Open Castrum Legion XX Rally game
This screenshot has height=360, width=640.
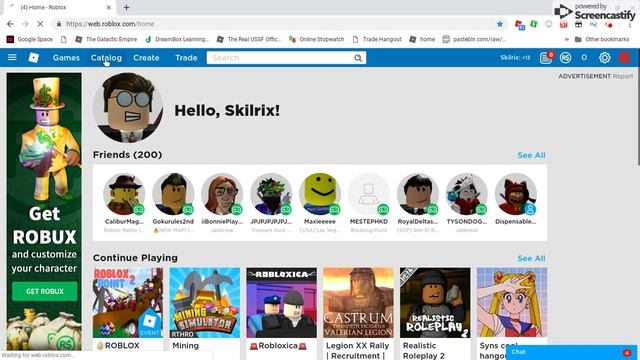[x=358, y=303]
